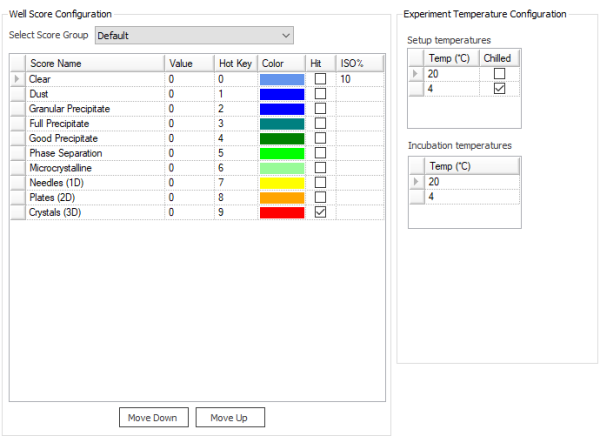Click the Move Down button
600x436 pixels.
pyautogui.click(x=153, y=417)
